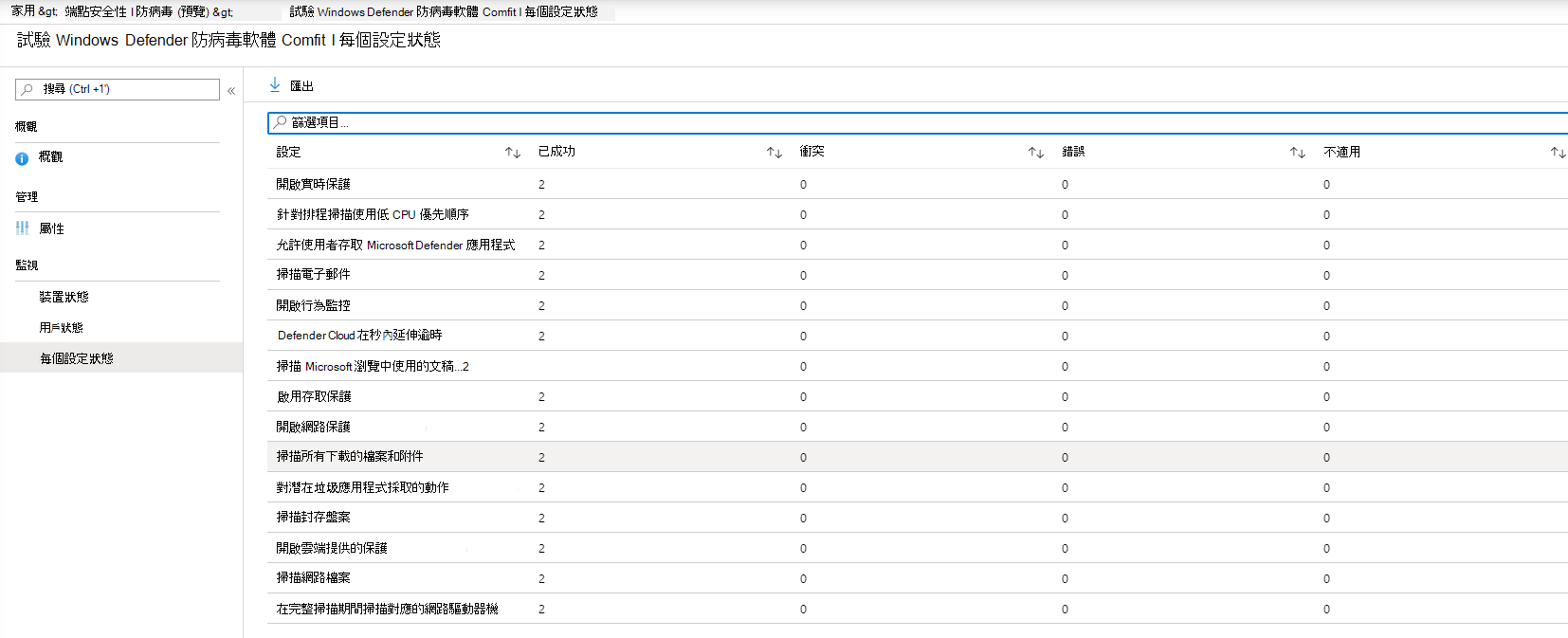Click the magnifier icon in the sidebar search box
The image size is (1568, 638).
pyautogui.click(x=27, y=89)
